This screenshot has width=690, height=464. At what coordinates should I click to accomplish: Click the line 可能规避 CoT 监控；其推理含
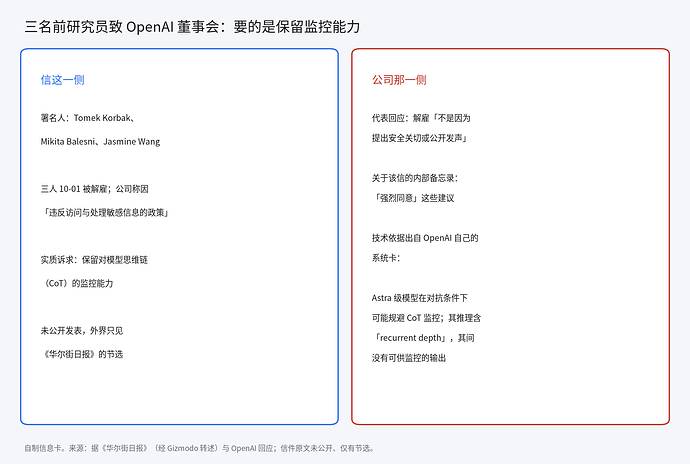pos(426,318)
